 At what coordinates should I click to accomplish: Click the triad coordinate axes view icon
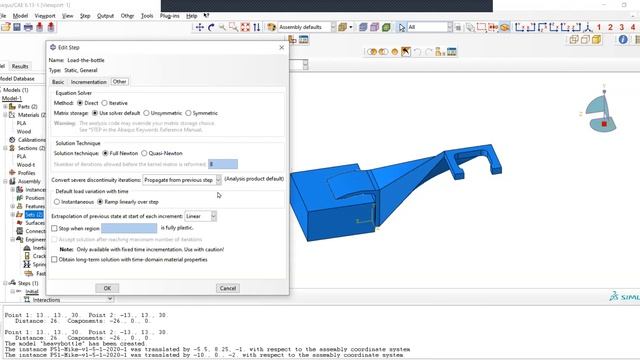[587, 27]
